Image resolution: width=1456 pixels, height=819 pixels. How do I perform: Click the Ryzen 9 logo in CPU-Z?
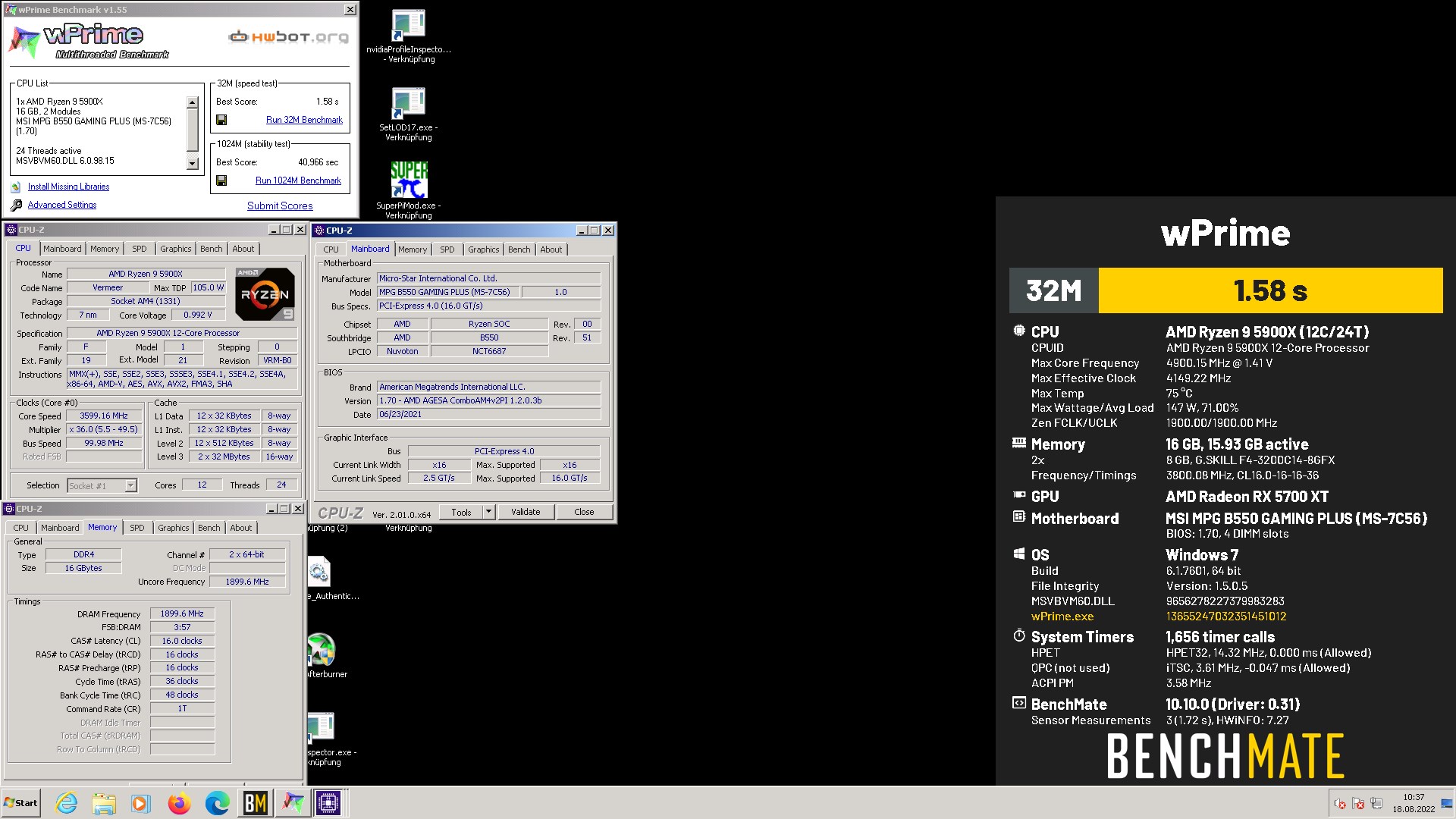tap(265, 293)
